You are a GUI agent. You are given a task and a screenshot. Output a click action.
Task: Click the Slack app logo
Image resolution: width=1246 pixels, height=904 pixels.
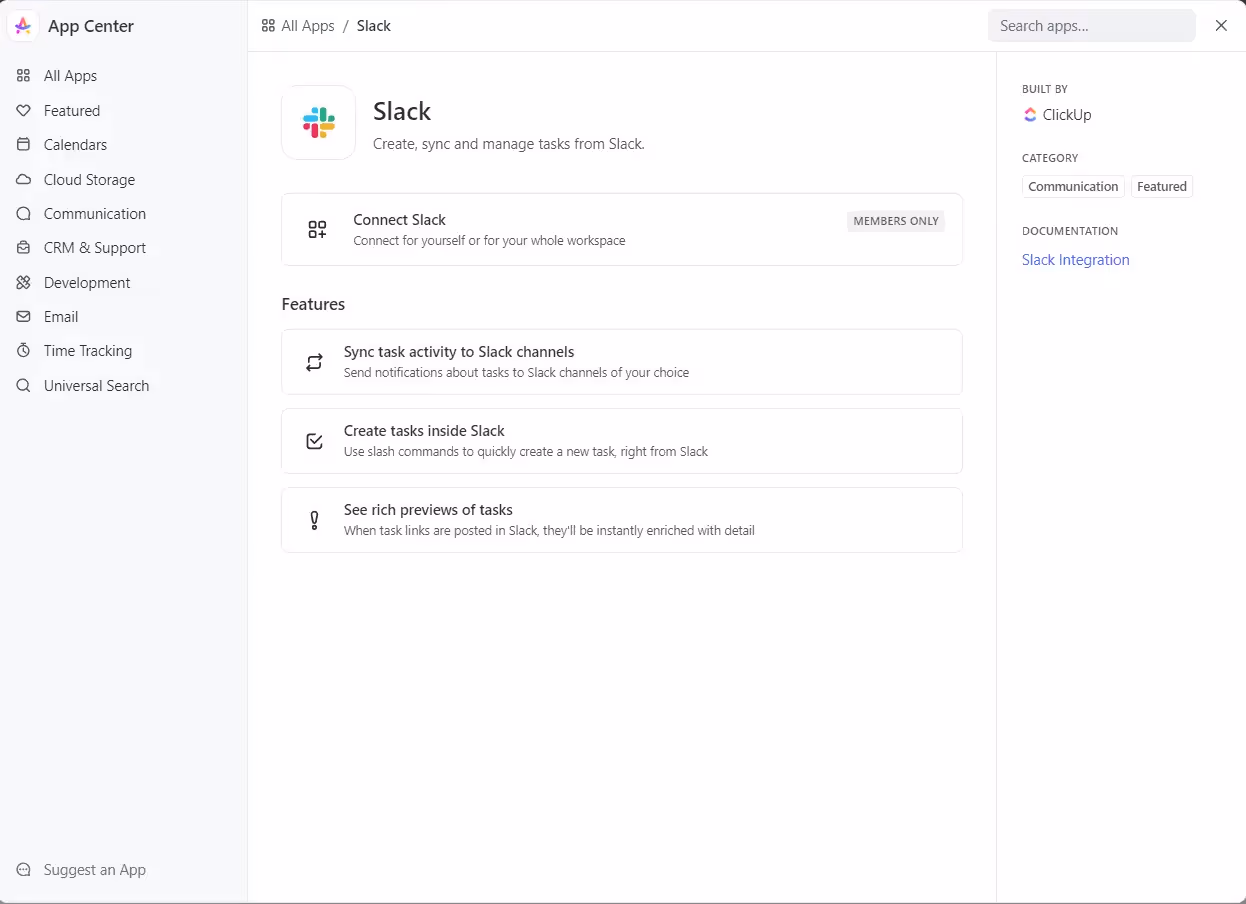click(318, 122)
